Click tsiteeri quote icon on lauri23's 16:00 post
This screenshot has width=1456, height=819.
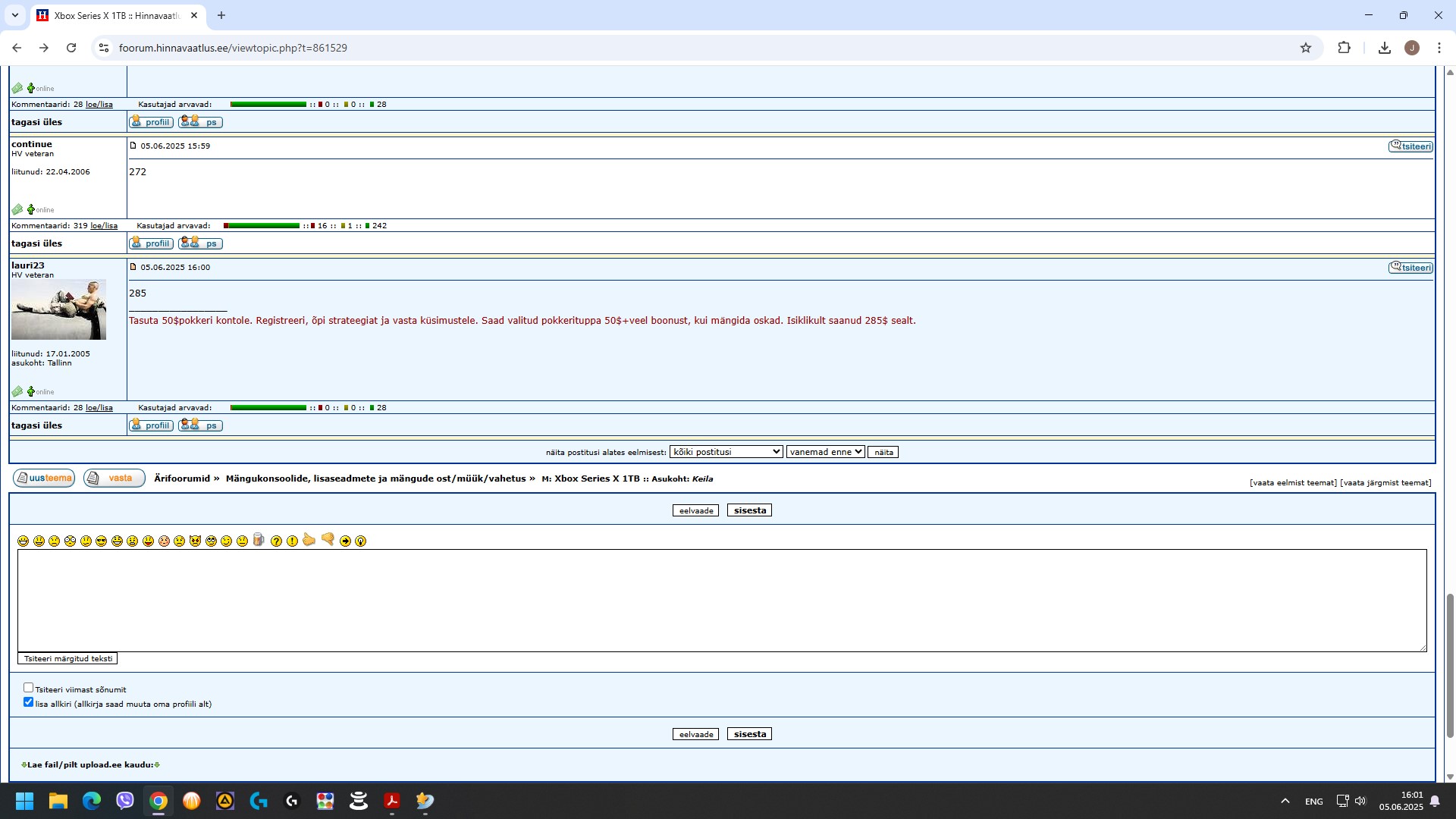tap(1410, 268)
